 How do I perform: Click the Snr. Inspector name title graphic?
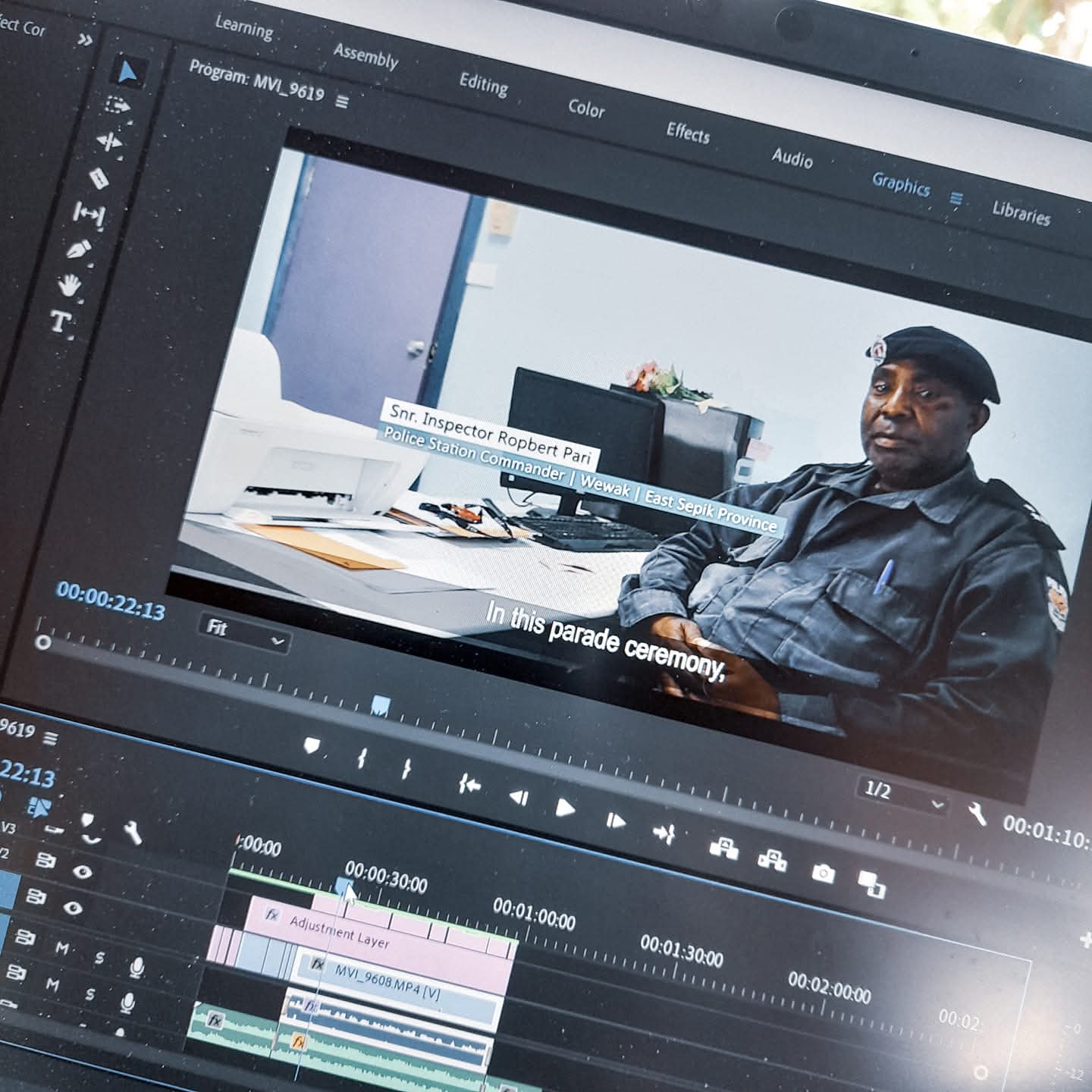pyautogui.click(x=491, y=436)
